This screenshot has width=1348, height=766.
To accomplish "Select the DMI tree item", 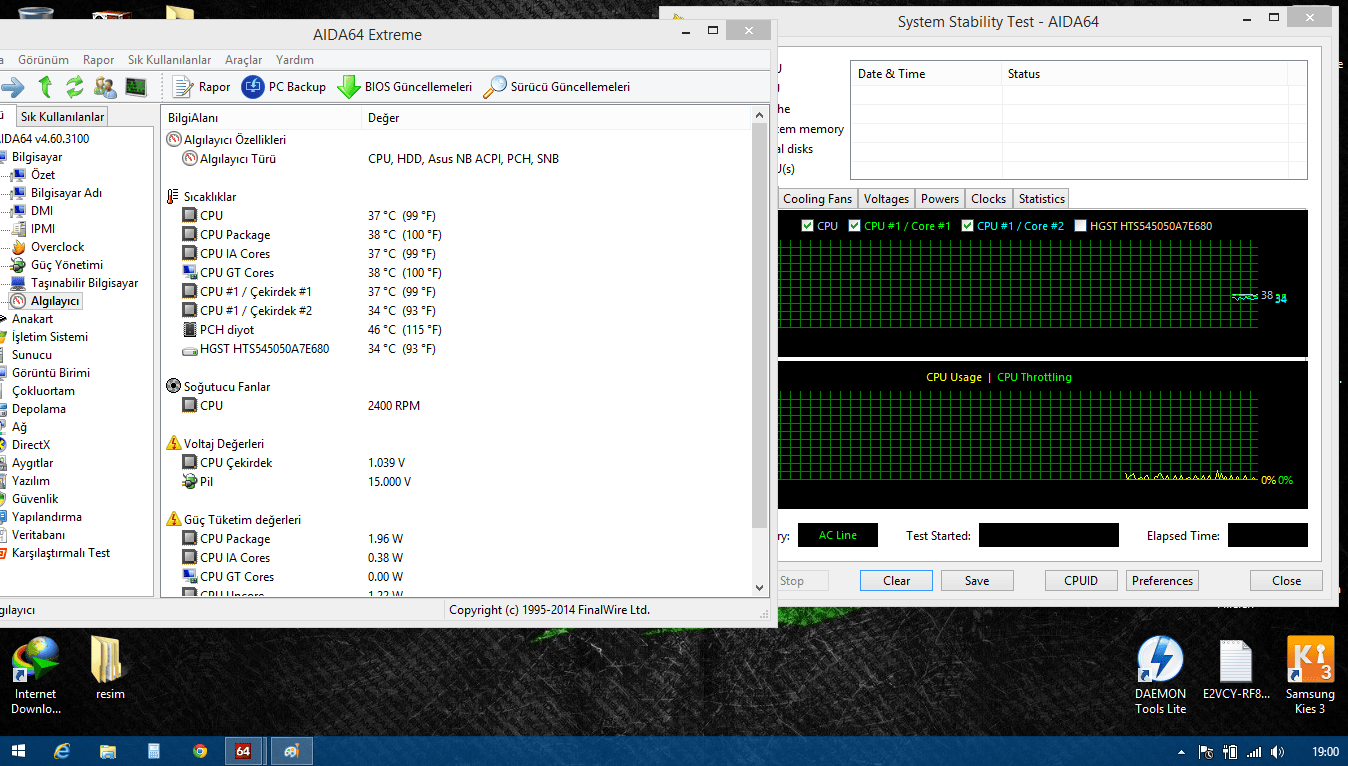I will (42, 211).
